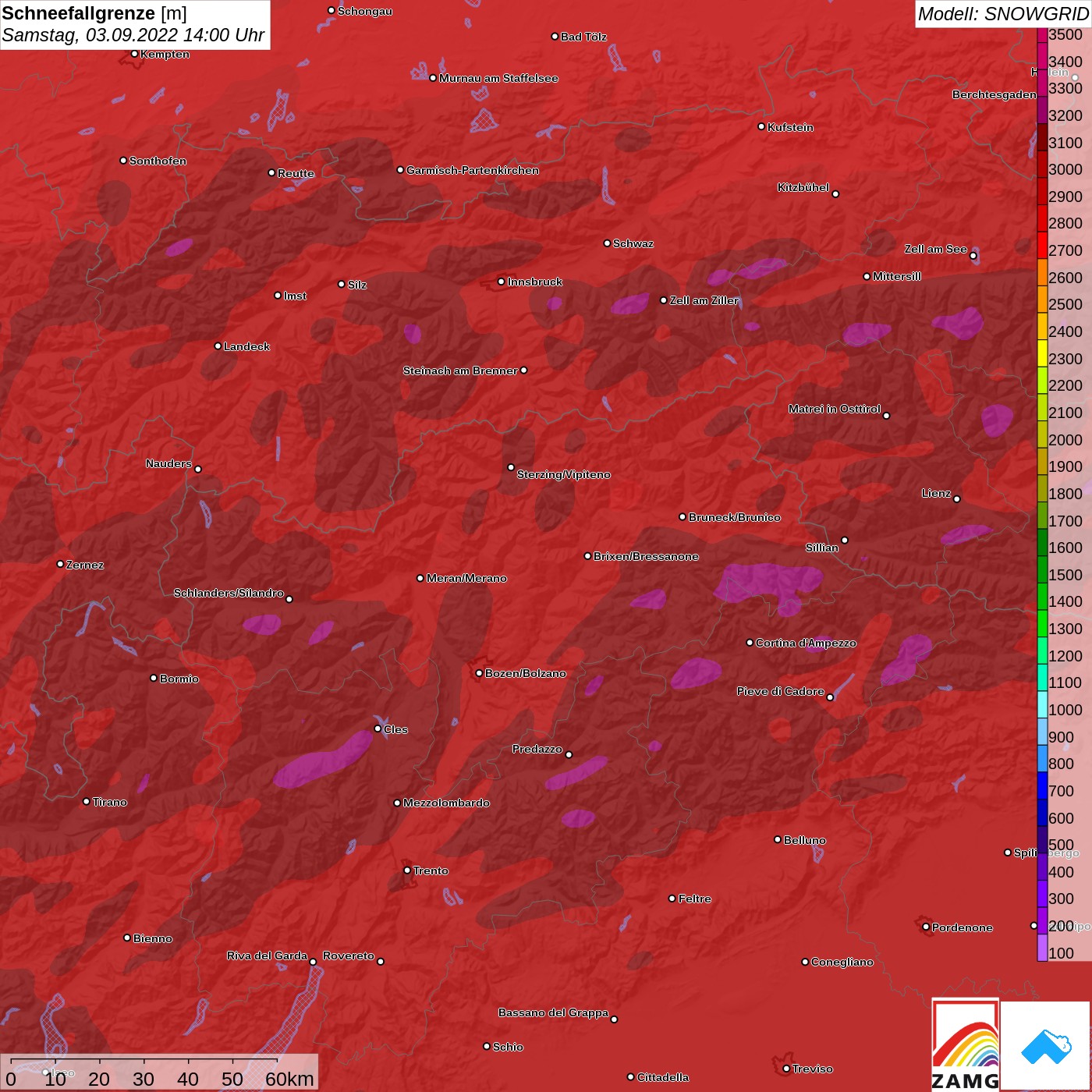Click the 'Silz' label
This screenshot has width=1092, height=1092.
coord(357,285)
